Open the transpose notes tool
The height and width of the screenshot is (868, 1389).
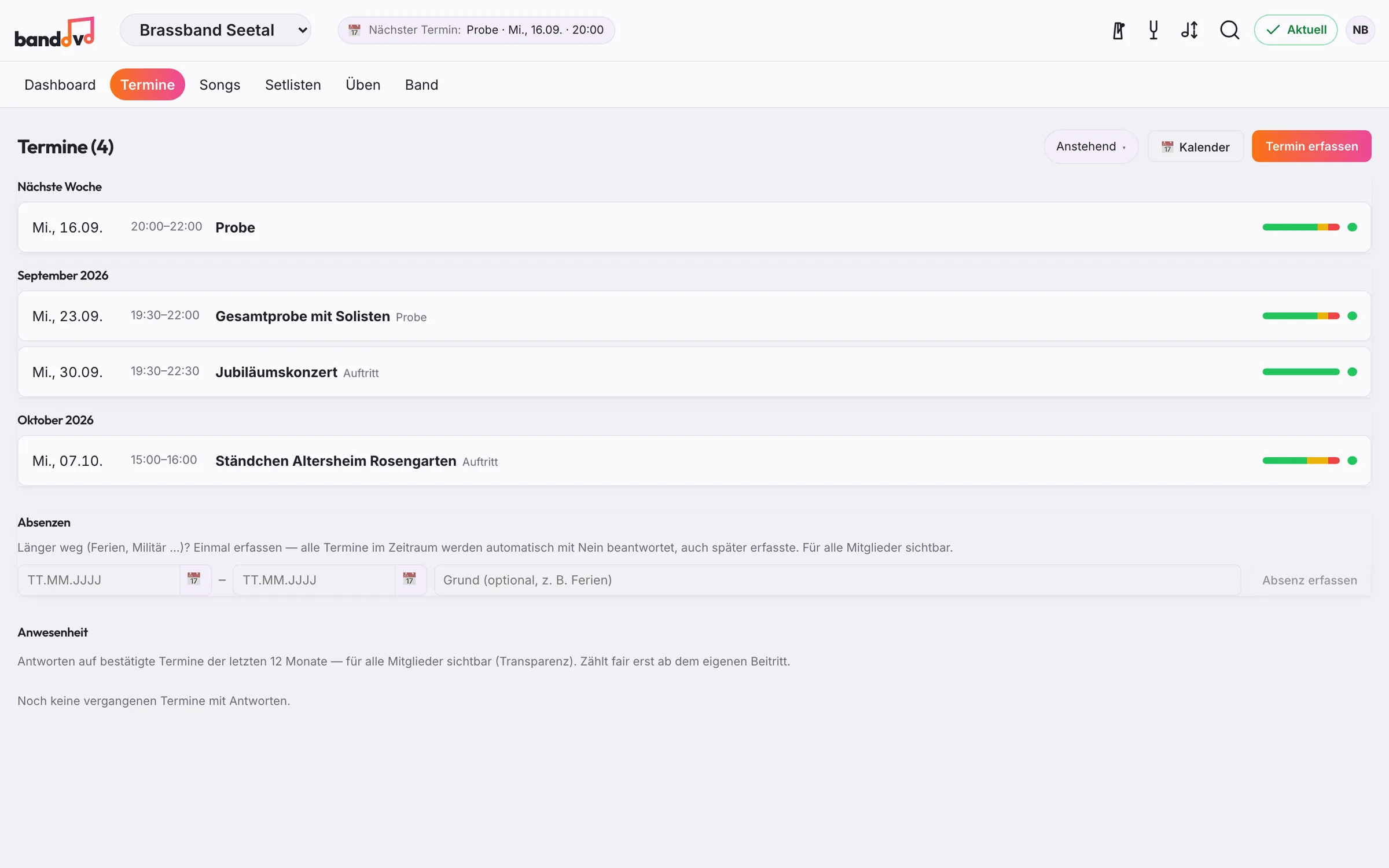pyautogui.click(x=1189, y=30)
